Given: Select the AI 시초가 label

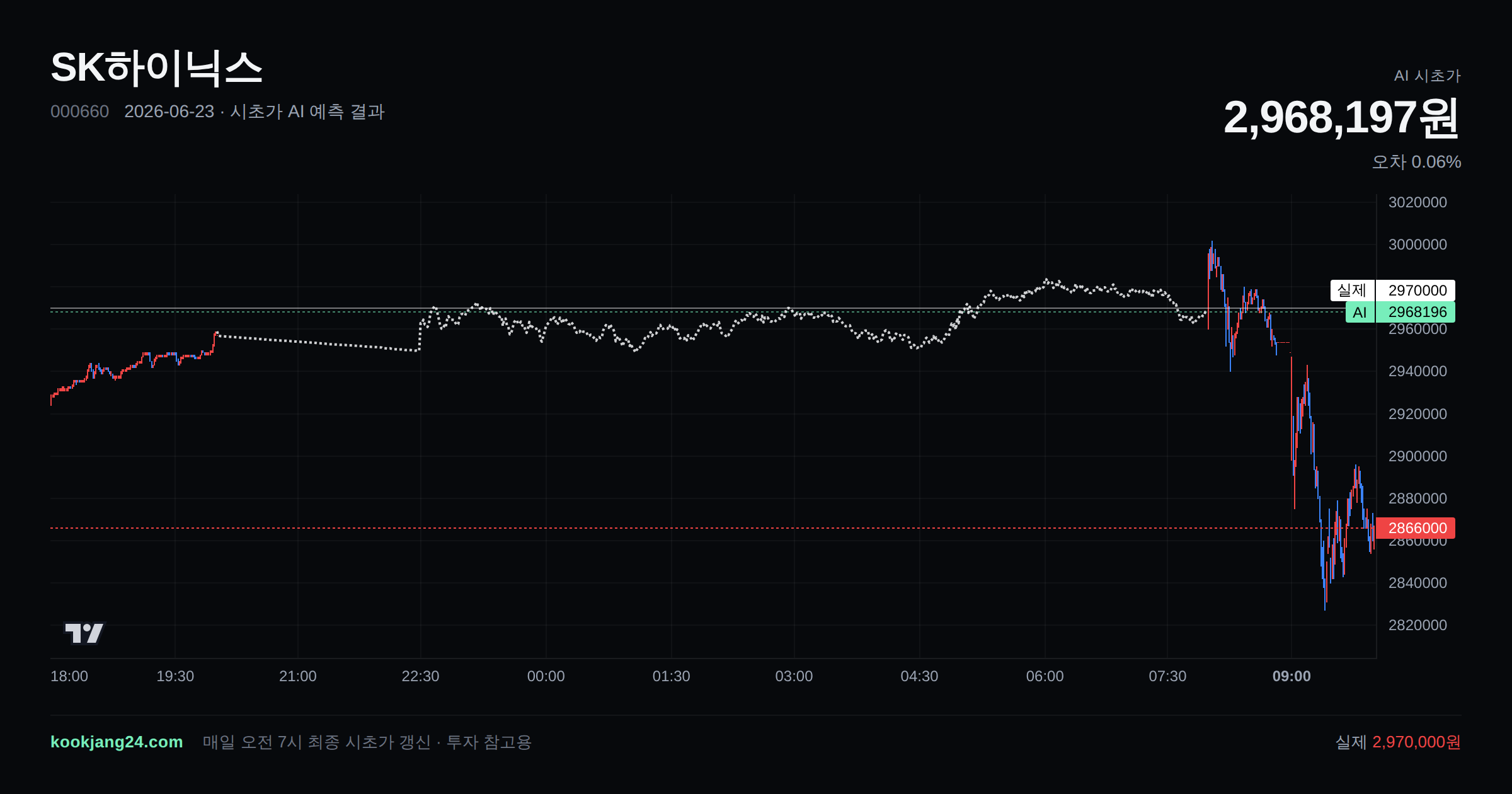Looking at the screenshot, I should [1427, 76].
